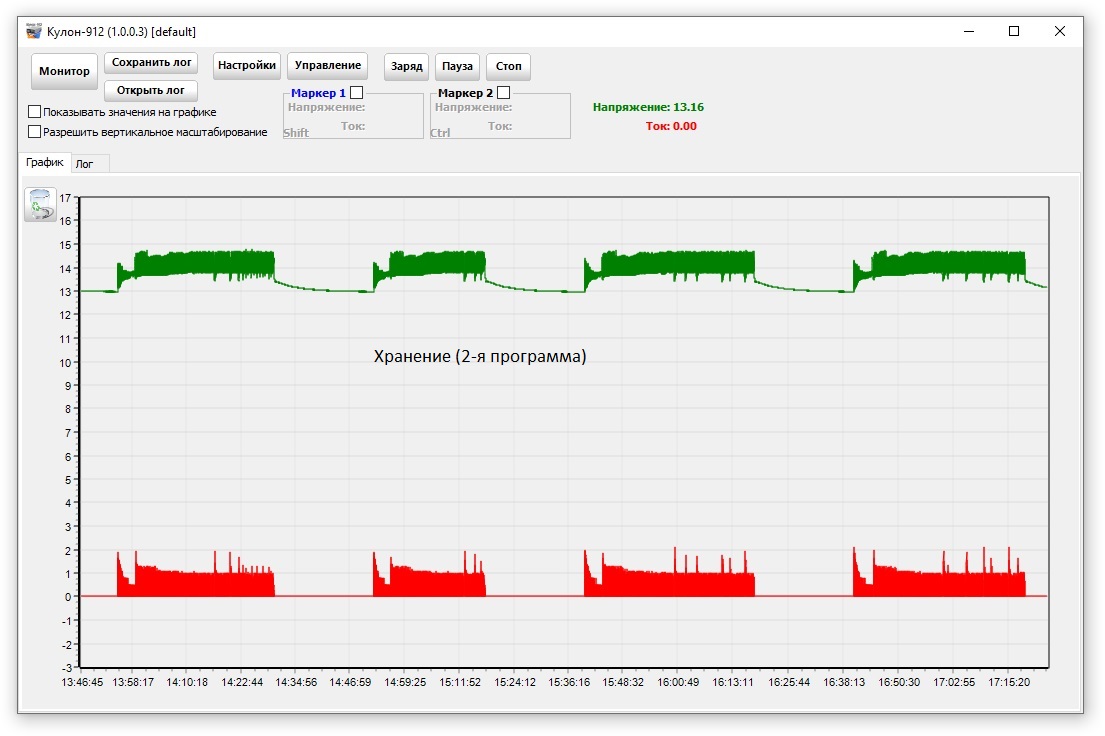The height and width of the screenshot is (736, 1105).
Task: Open the Управление control panel
Action: (x=328, y=66)
